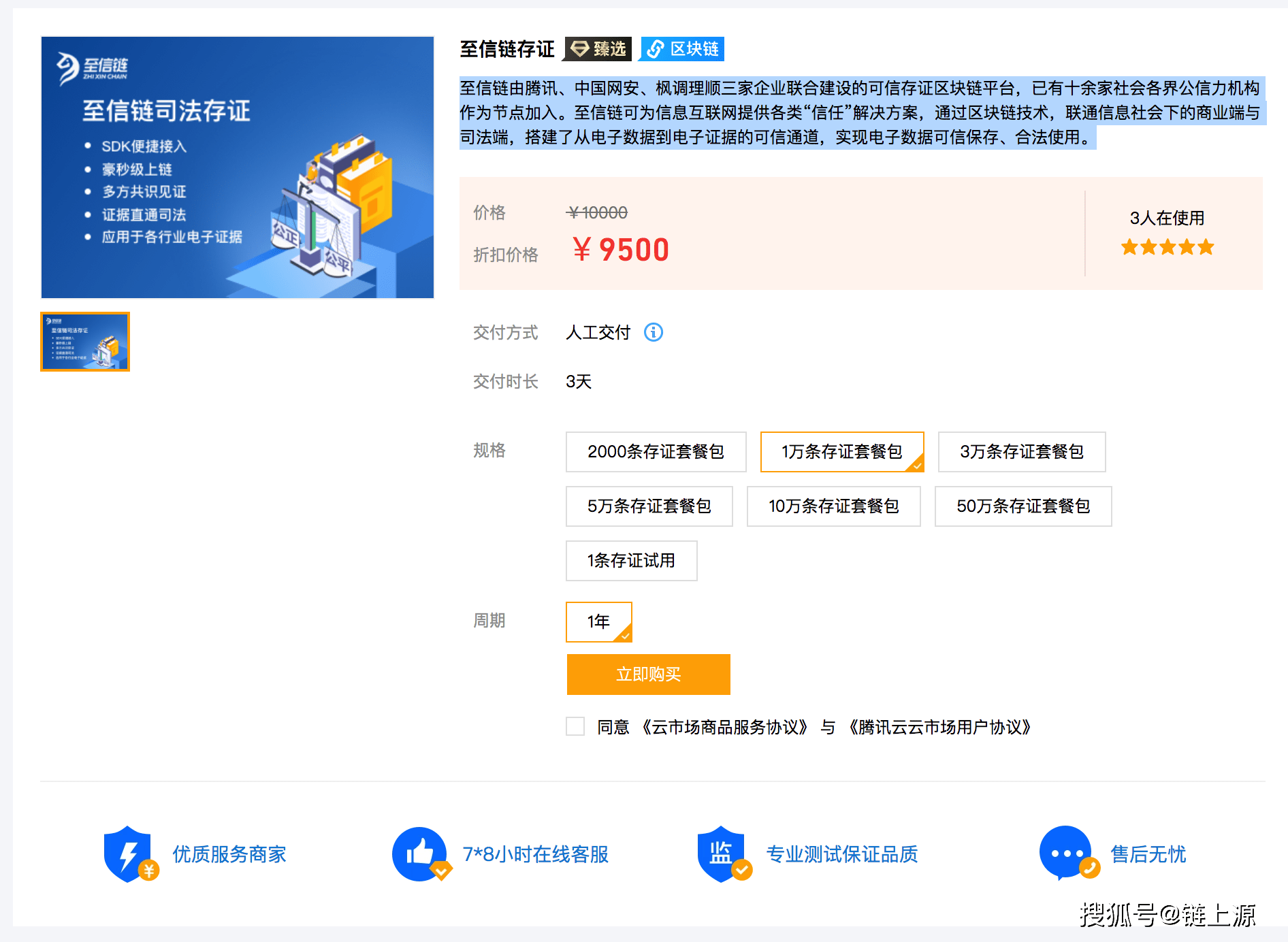This screenshot has height=942, width=1288.
Task: Click the 3人在使用 text
Action: (1168, 218)
